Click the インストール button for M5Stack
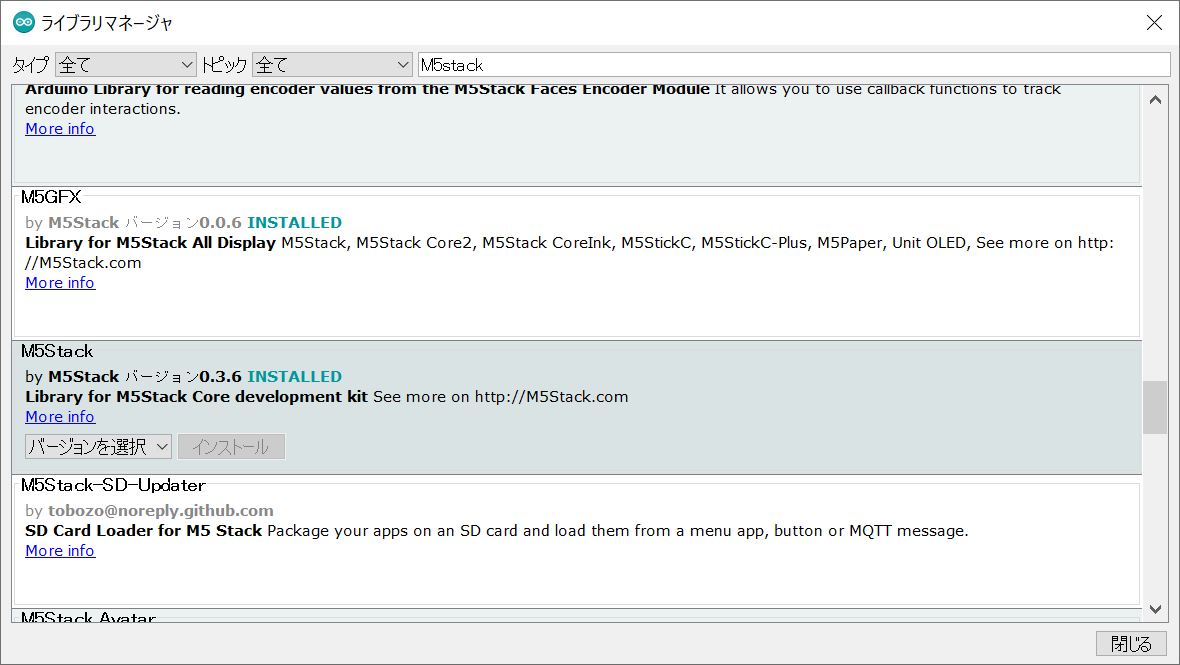 (231, 447)
